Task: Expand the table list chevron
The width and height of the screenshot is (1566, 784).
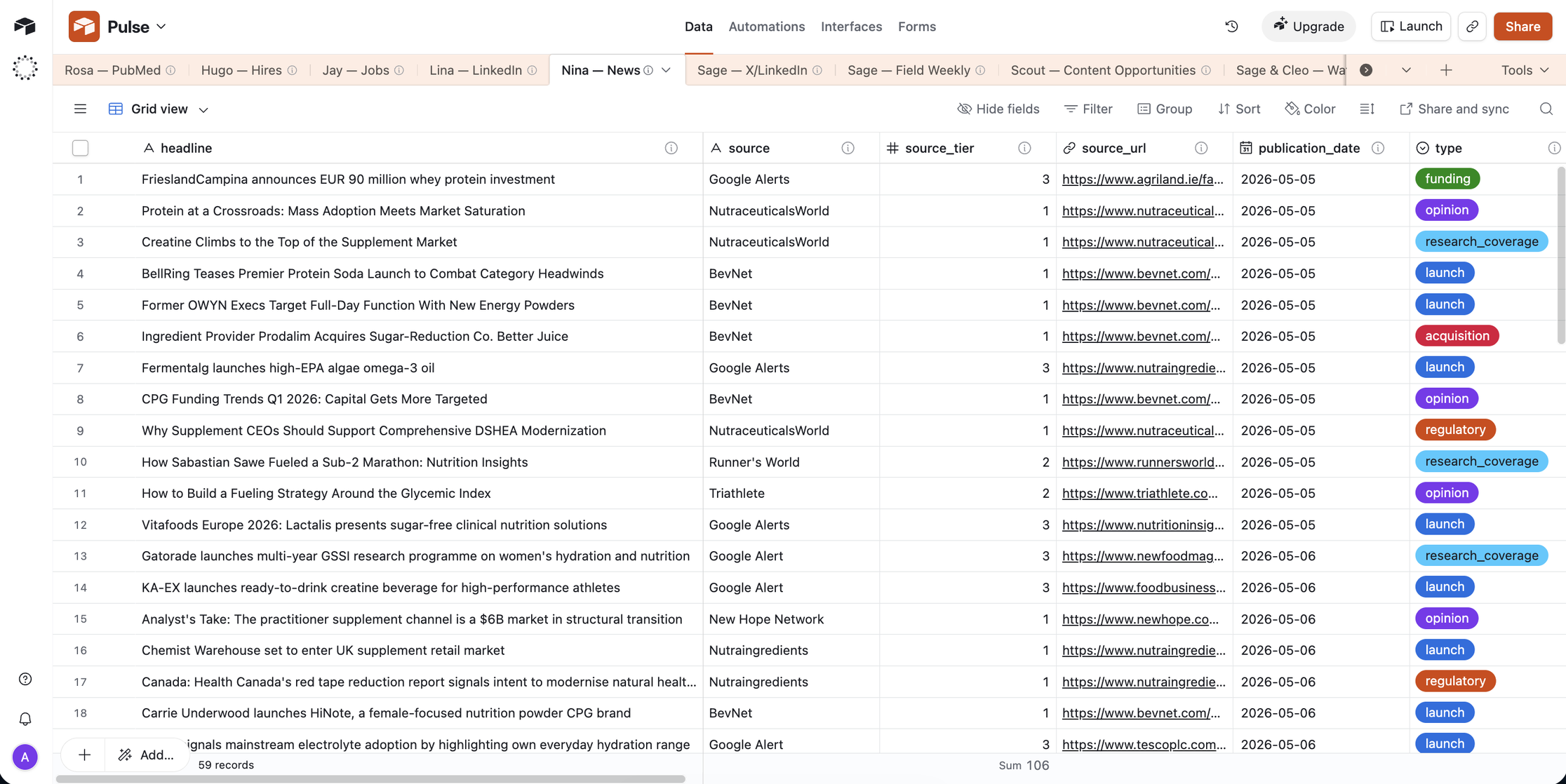Action: pyautogui.click(x=1406, y=70)
